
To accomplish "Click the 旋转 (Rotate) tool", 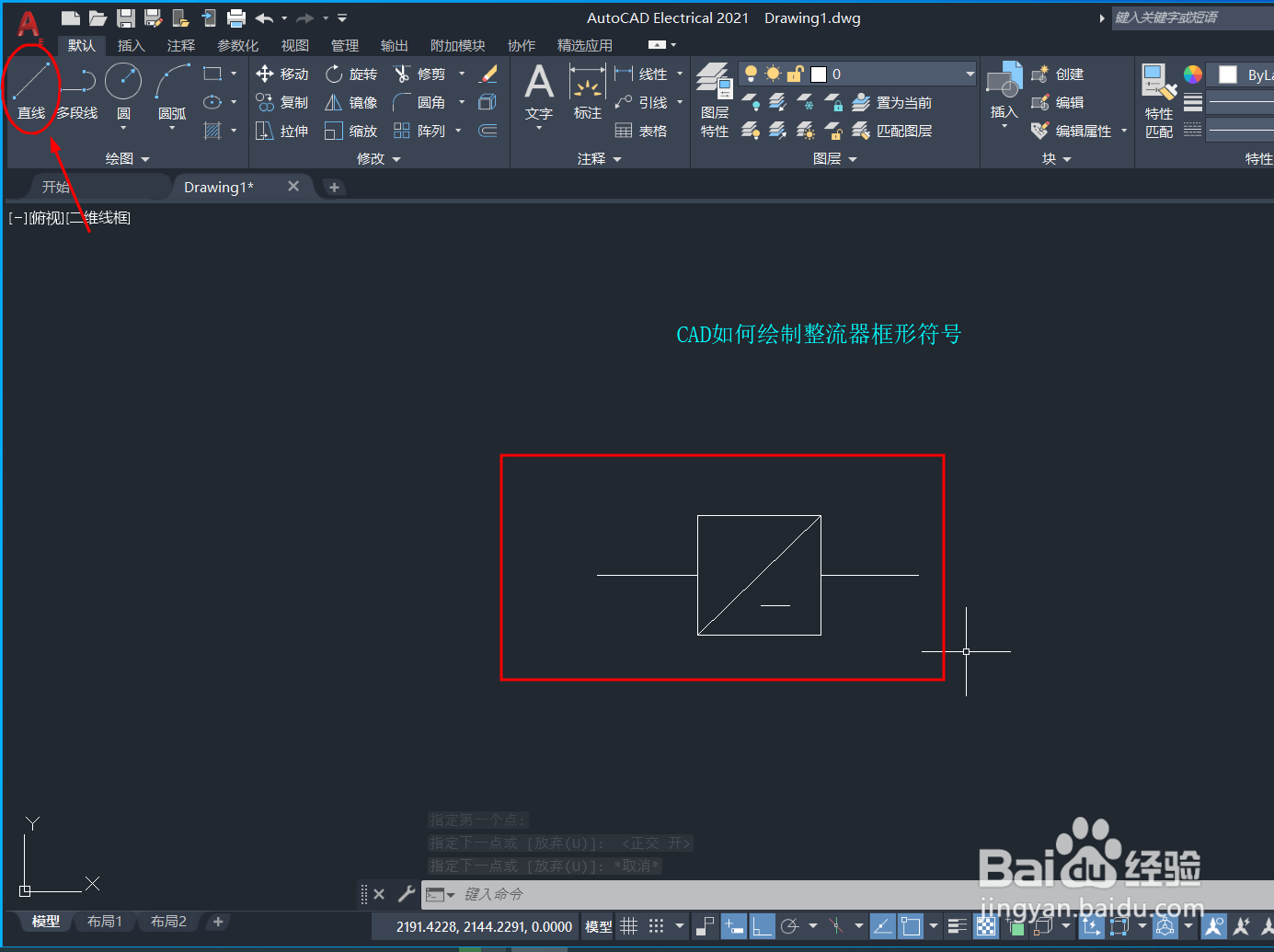I will (x=351, y=74).
